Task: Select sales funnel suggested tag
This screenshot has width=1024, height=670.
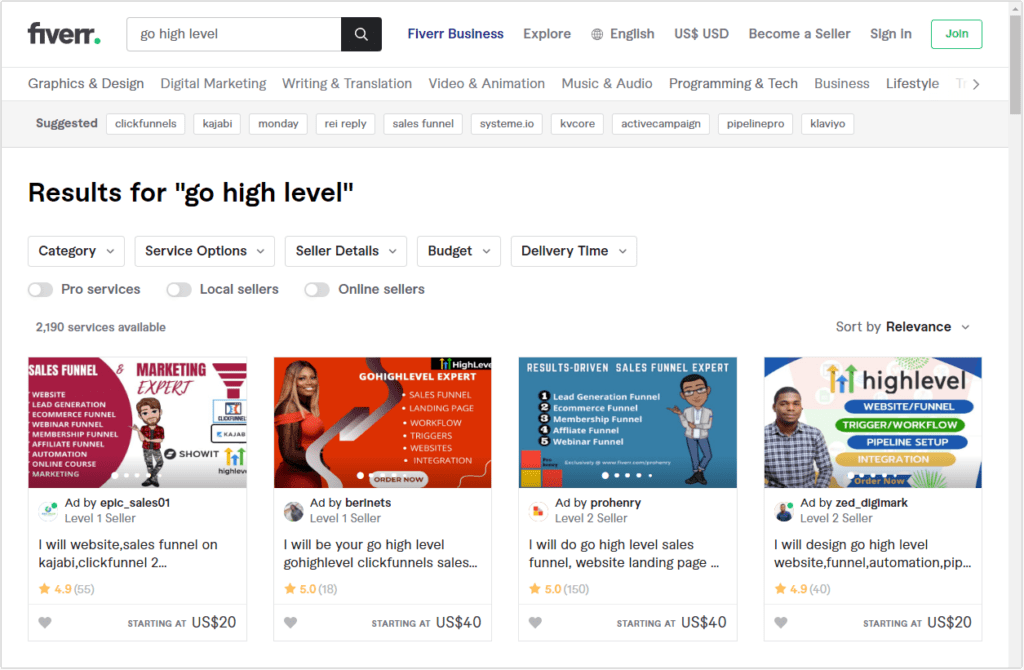Action: pos(423,123)
